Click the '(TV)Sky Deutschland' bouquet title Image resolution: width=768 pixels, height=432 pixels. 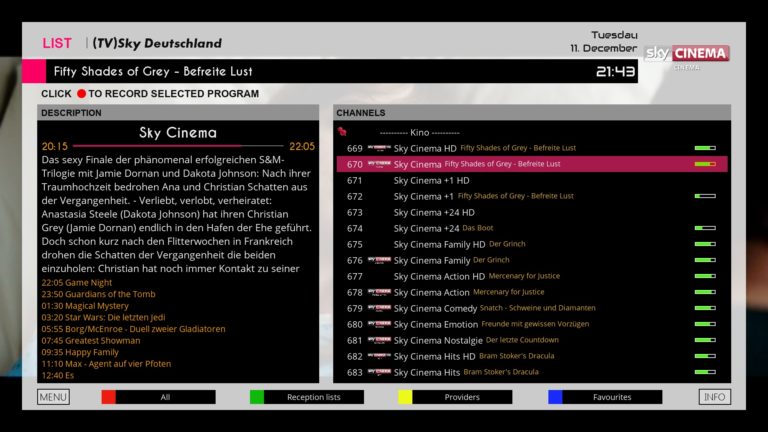tap(157, 43)
